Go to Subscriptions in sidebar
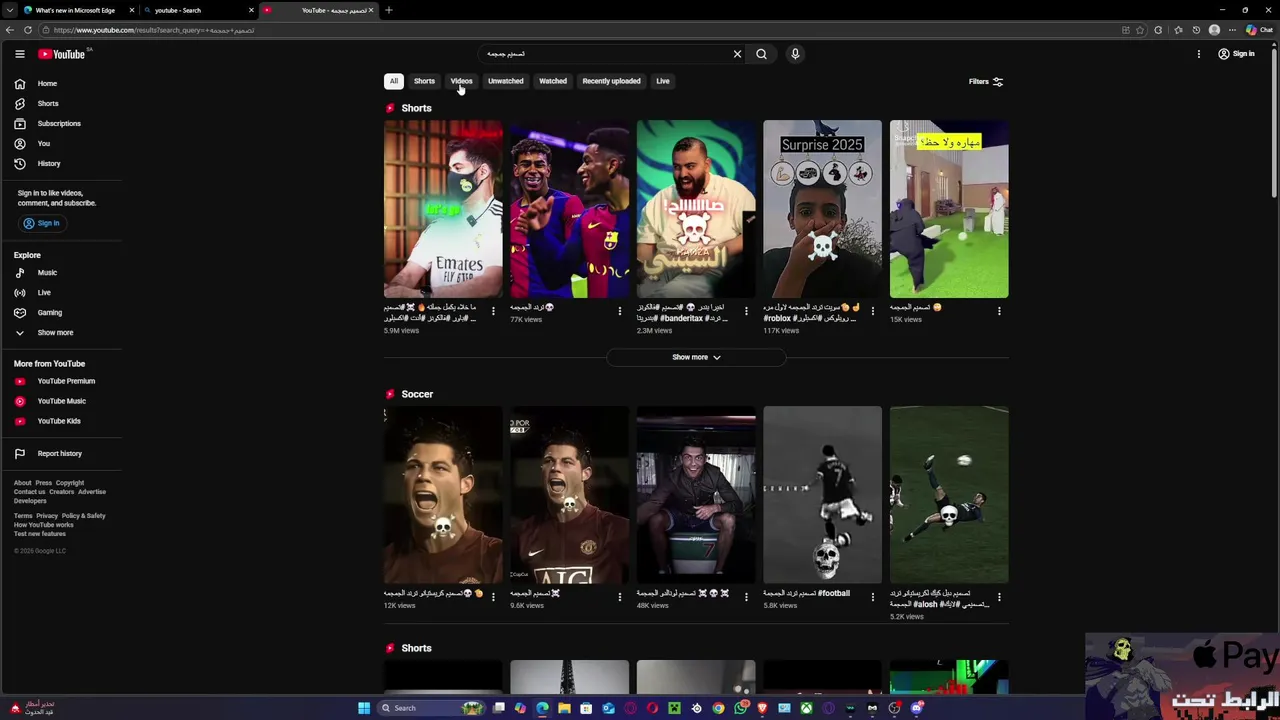Viewport: 1280px width, 720px height. pyautogui.click(x=60, y=124)
